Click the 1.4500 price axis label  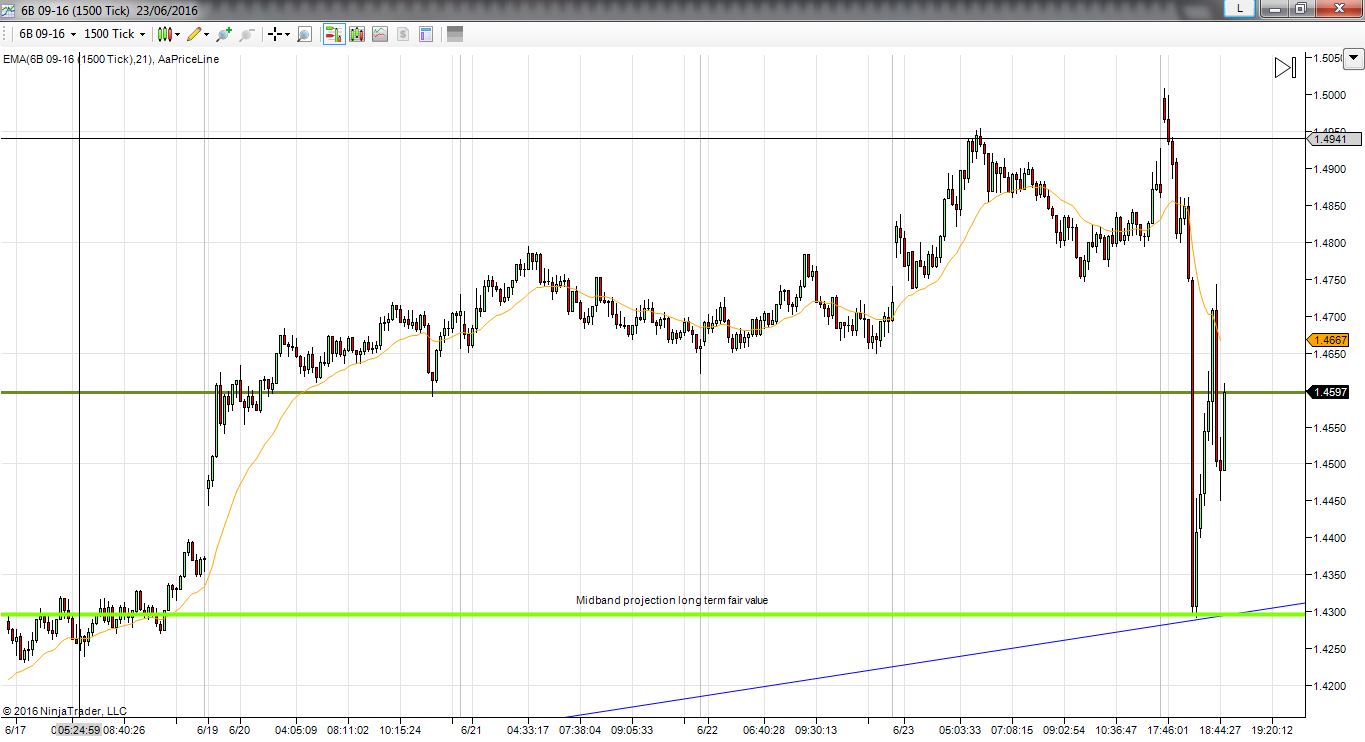1332,465
